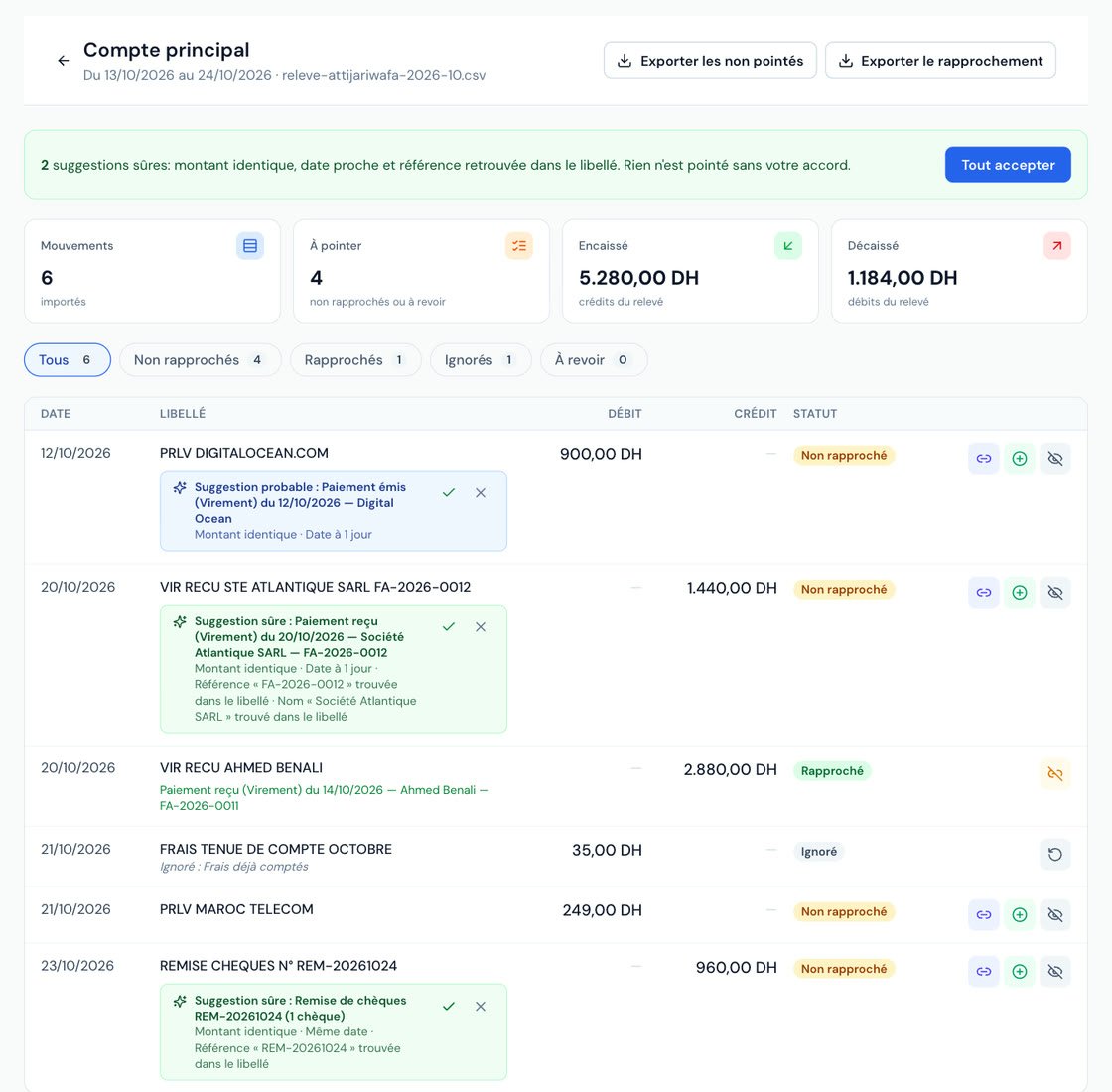The height and width of the screenshot is (1092, 1112).
Task: Ignore the PRLV DIGITALOCEAN.COM movement
Action: point(1055,458)
